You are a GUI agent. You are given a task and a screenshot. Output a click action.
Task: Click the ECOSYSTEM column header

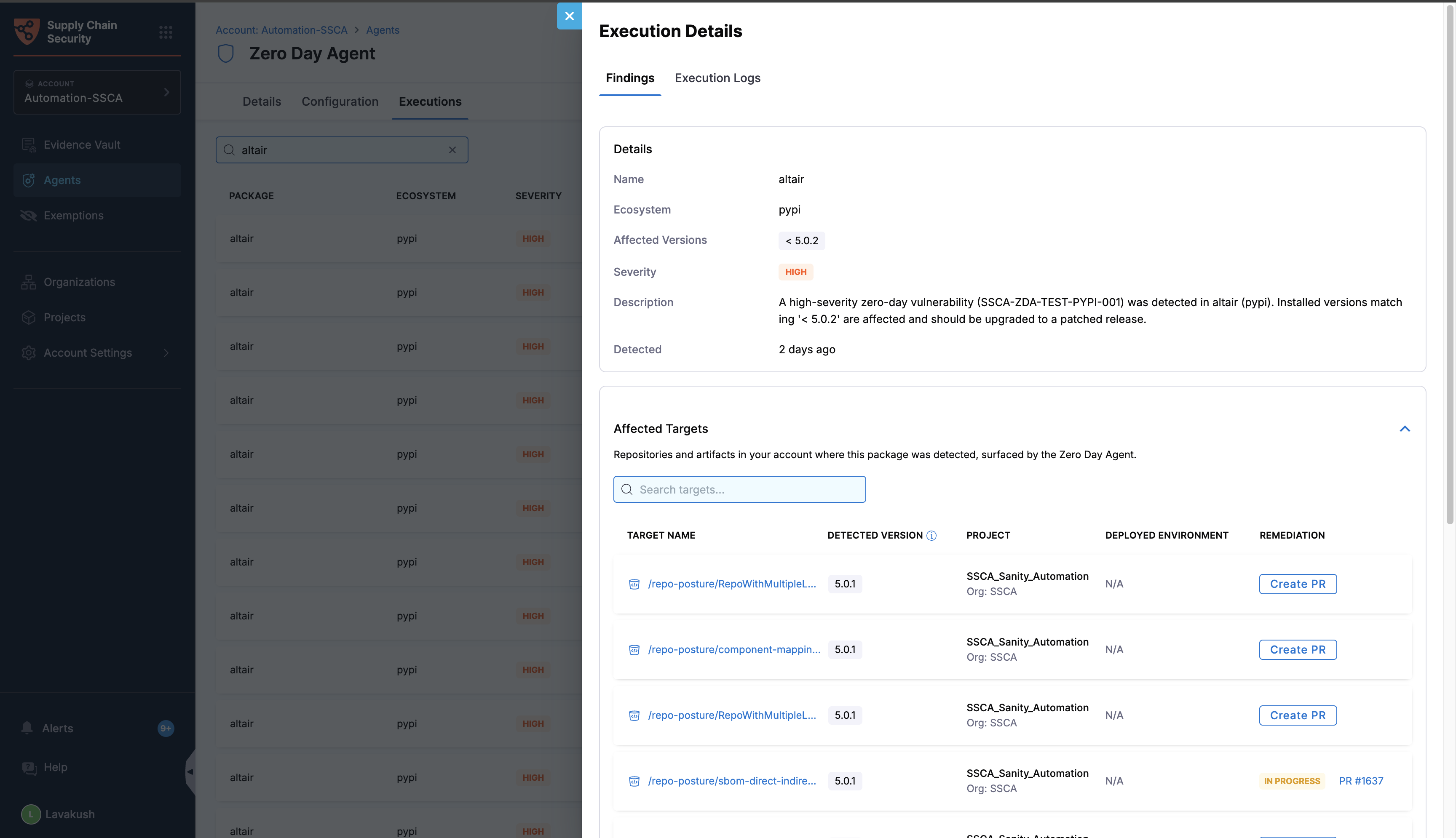coord(426,196)
